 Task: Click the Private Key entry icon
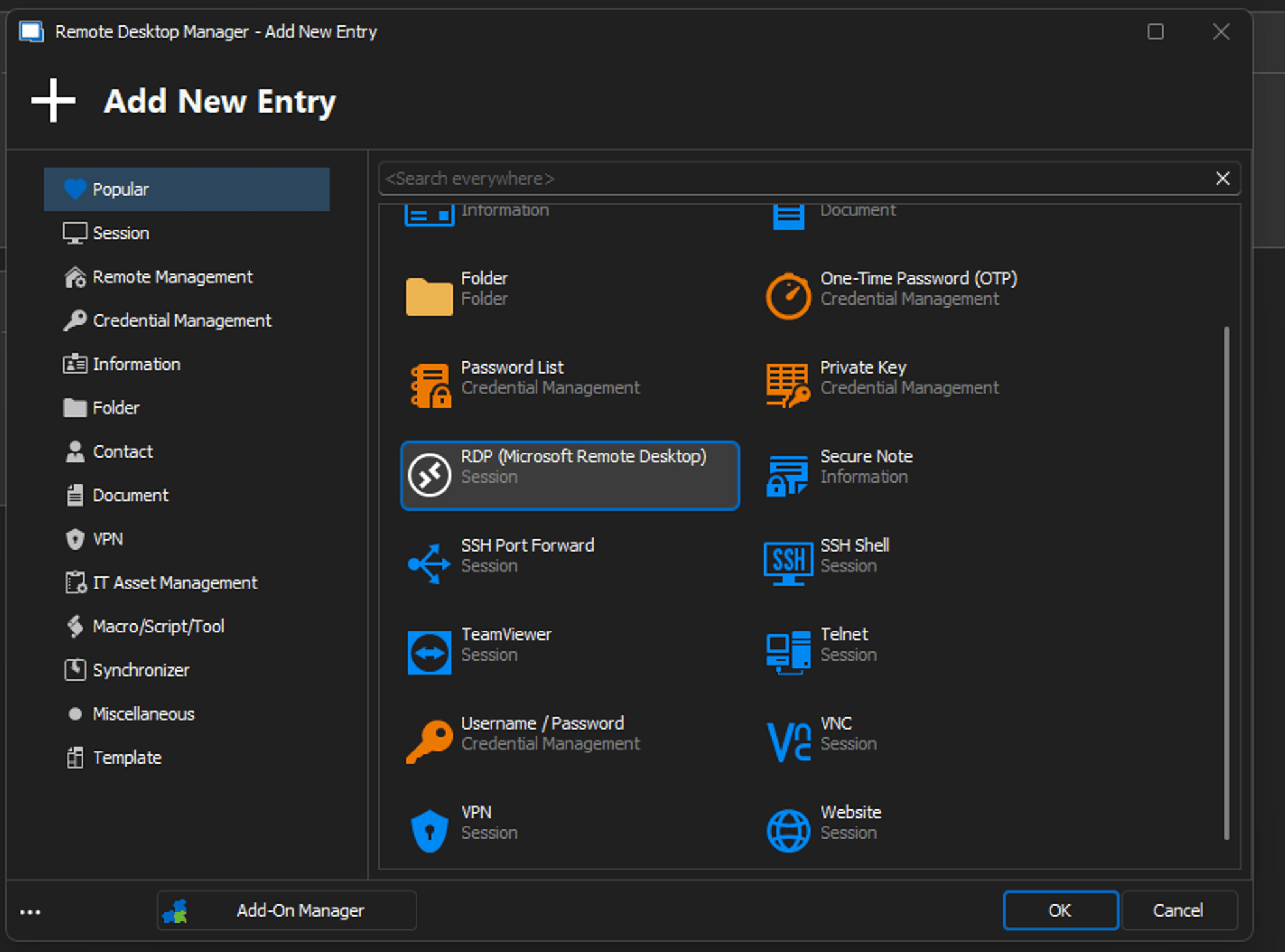click(x=788, y=385)
